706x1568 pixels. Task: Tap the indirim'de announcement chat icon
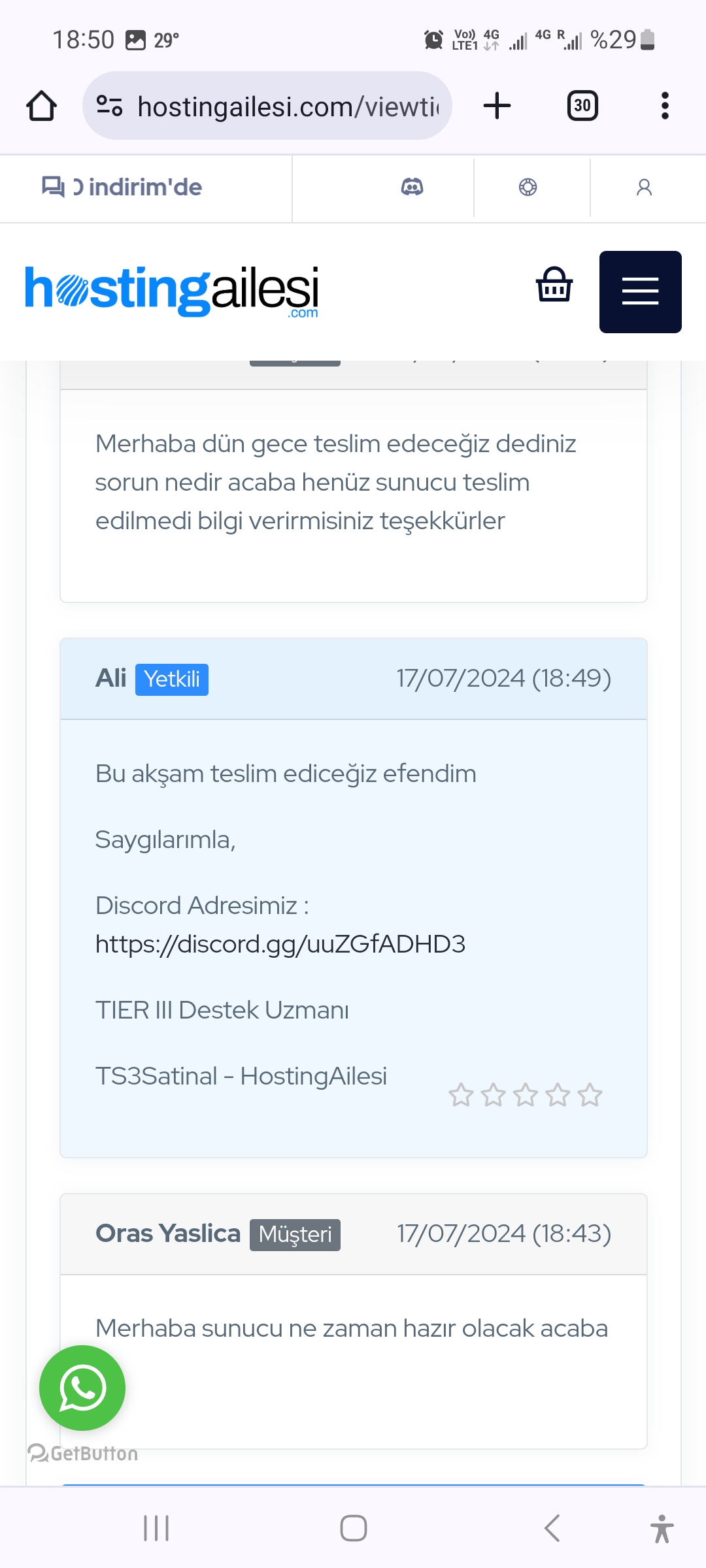53,188
